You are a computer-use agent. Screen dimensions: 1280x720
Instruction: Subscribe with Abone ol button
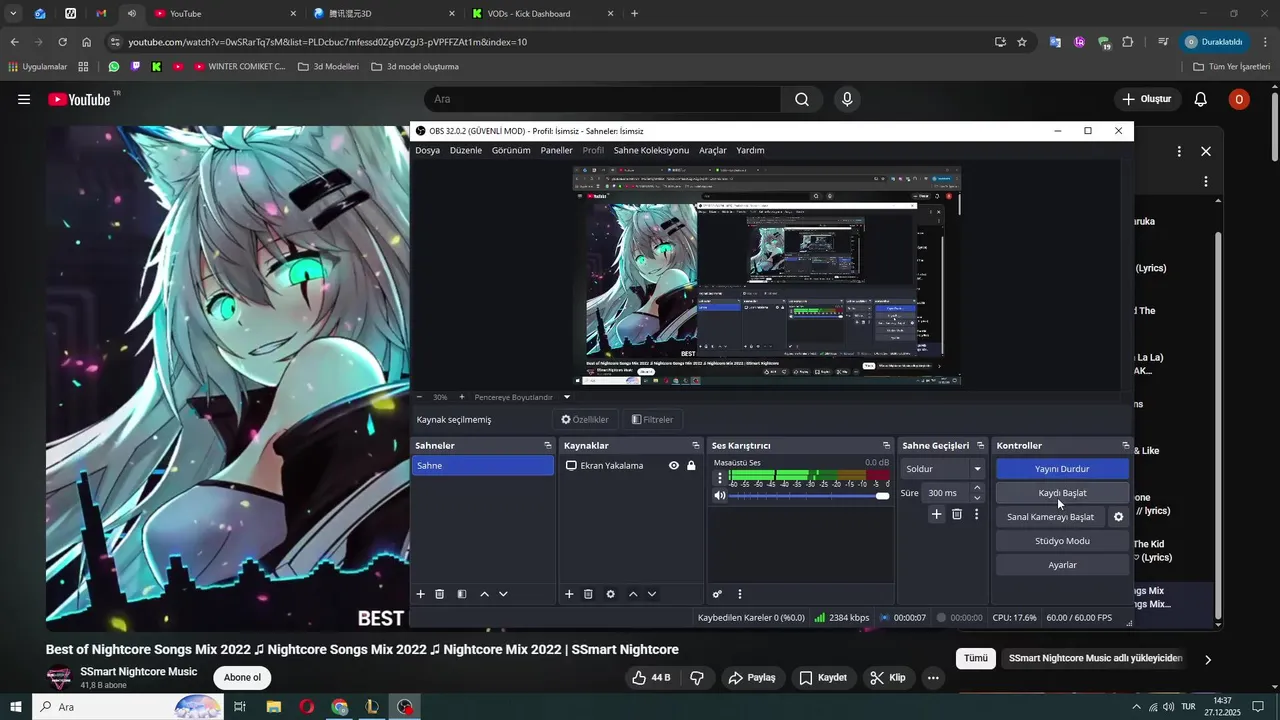click(x=242, y=678)
